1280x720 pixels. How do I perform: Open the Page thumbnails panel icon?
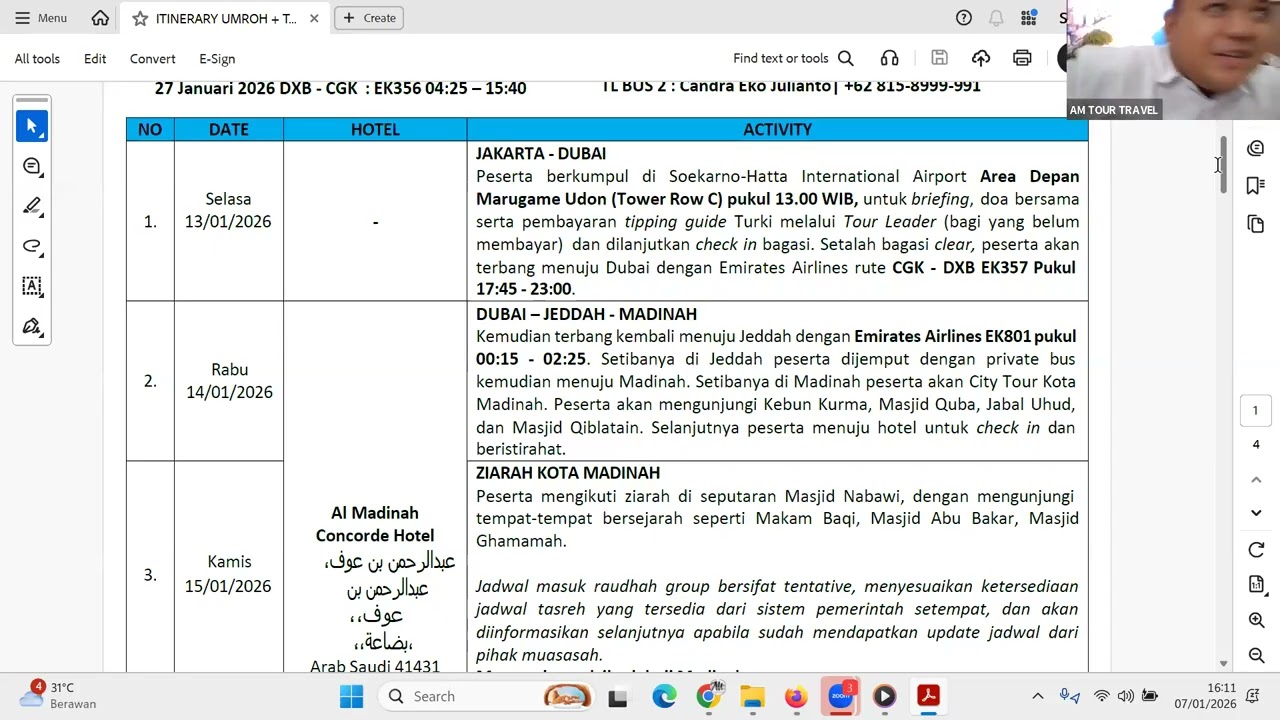[x=1256, y=224]
